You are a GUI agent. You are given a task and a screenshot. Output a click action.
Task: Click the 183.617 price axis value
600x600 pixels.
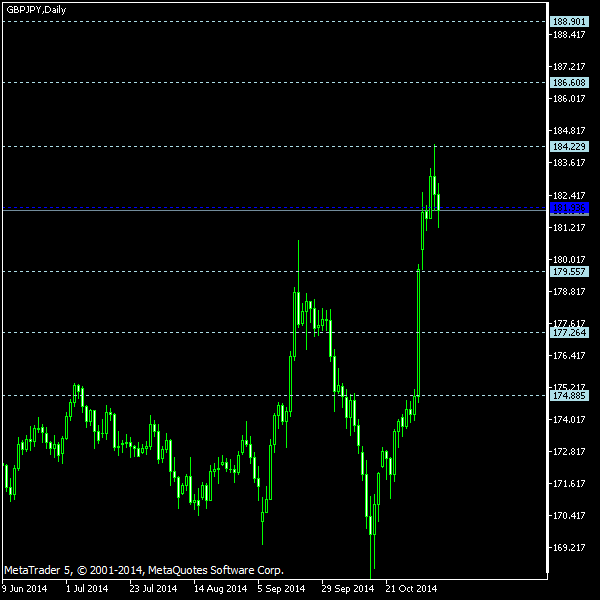[x=569, y=163]
